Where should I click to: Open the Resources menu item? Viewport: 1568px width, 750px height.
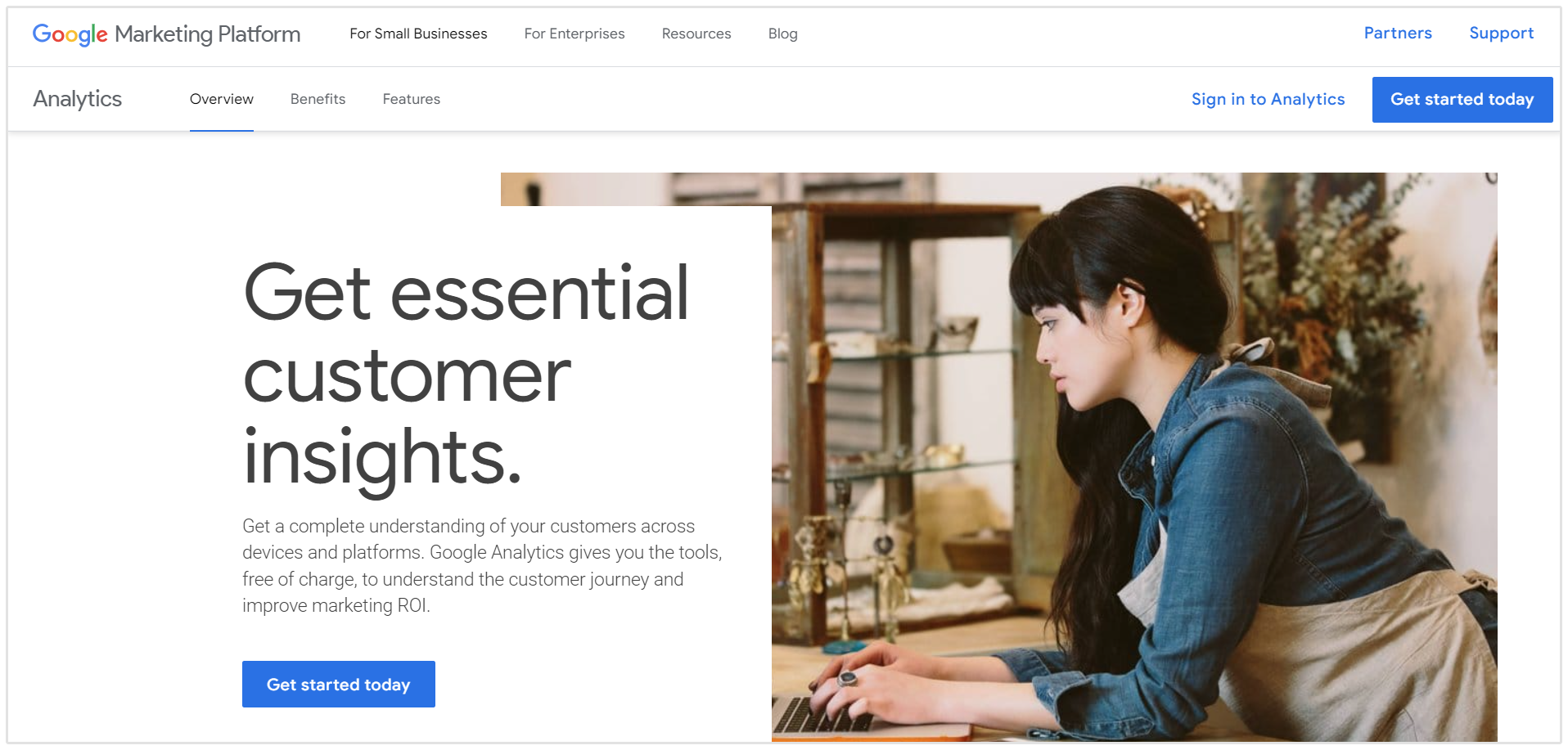pos(696,34)
